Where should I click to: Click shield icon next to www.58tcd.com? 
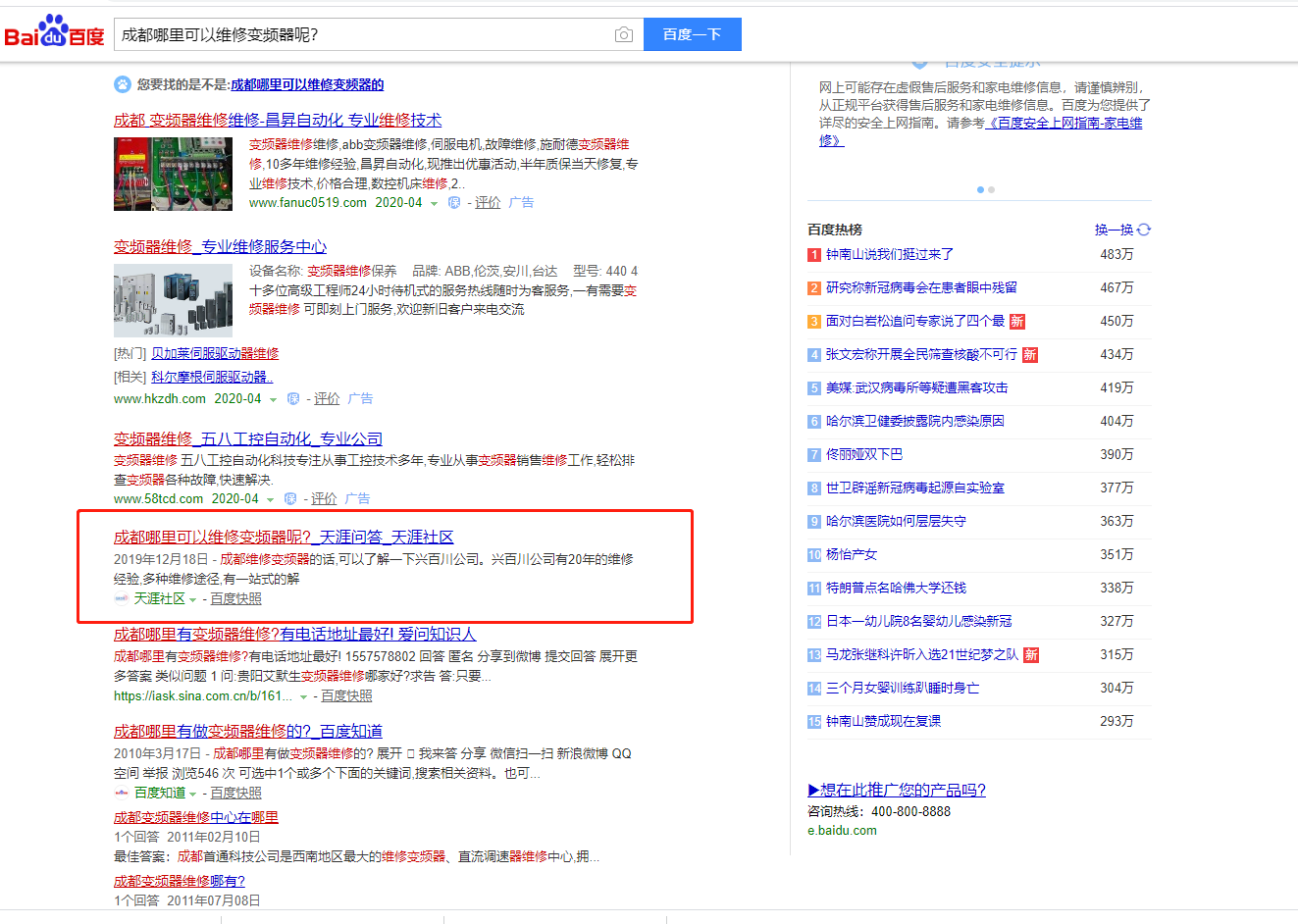pyautogui.click(x=290, y=499)
